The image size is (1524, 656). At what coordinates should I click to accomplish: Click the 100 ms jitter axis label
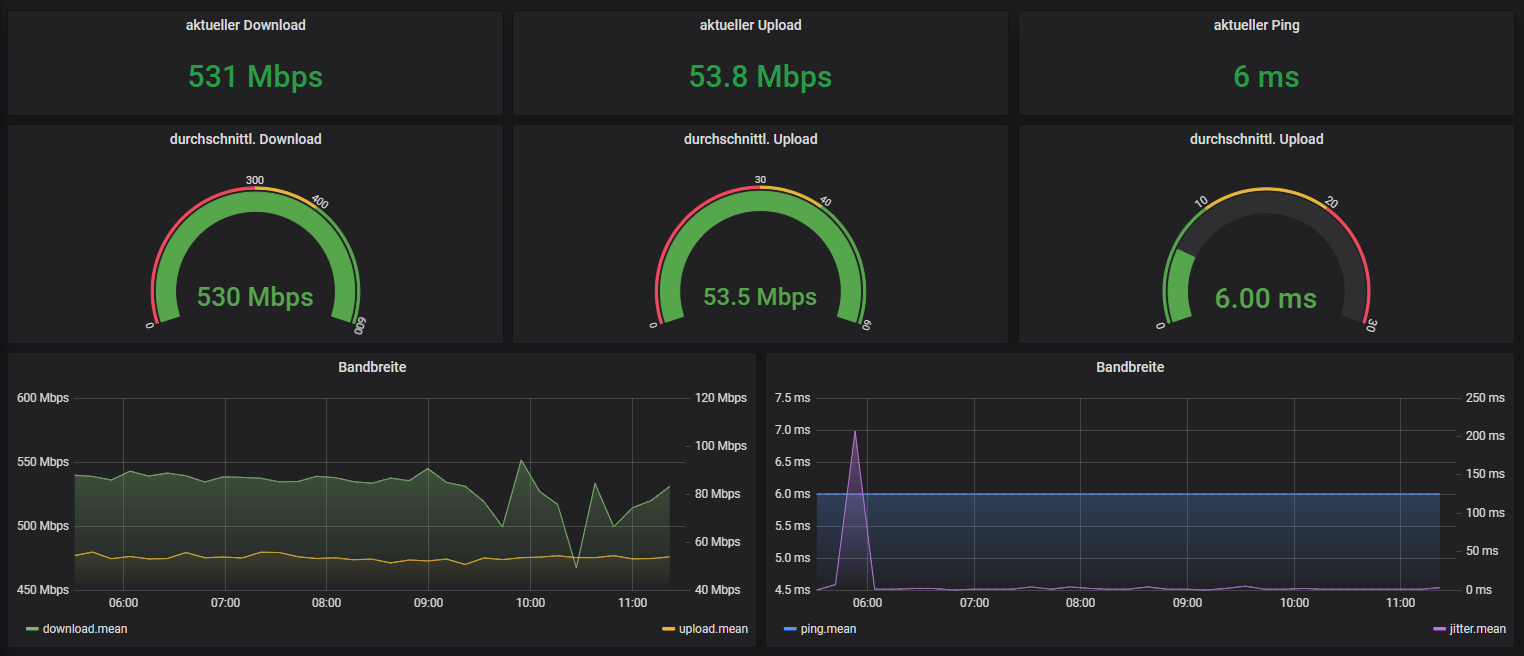(x=1483, y=513)
